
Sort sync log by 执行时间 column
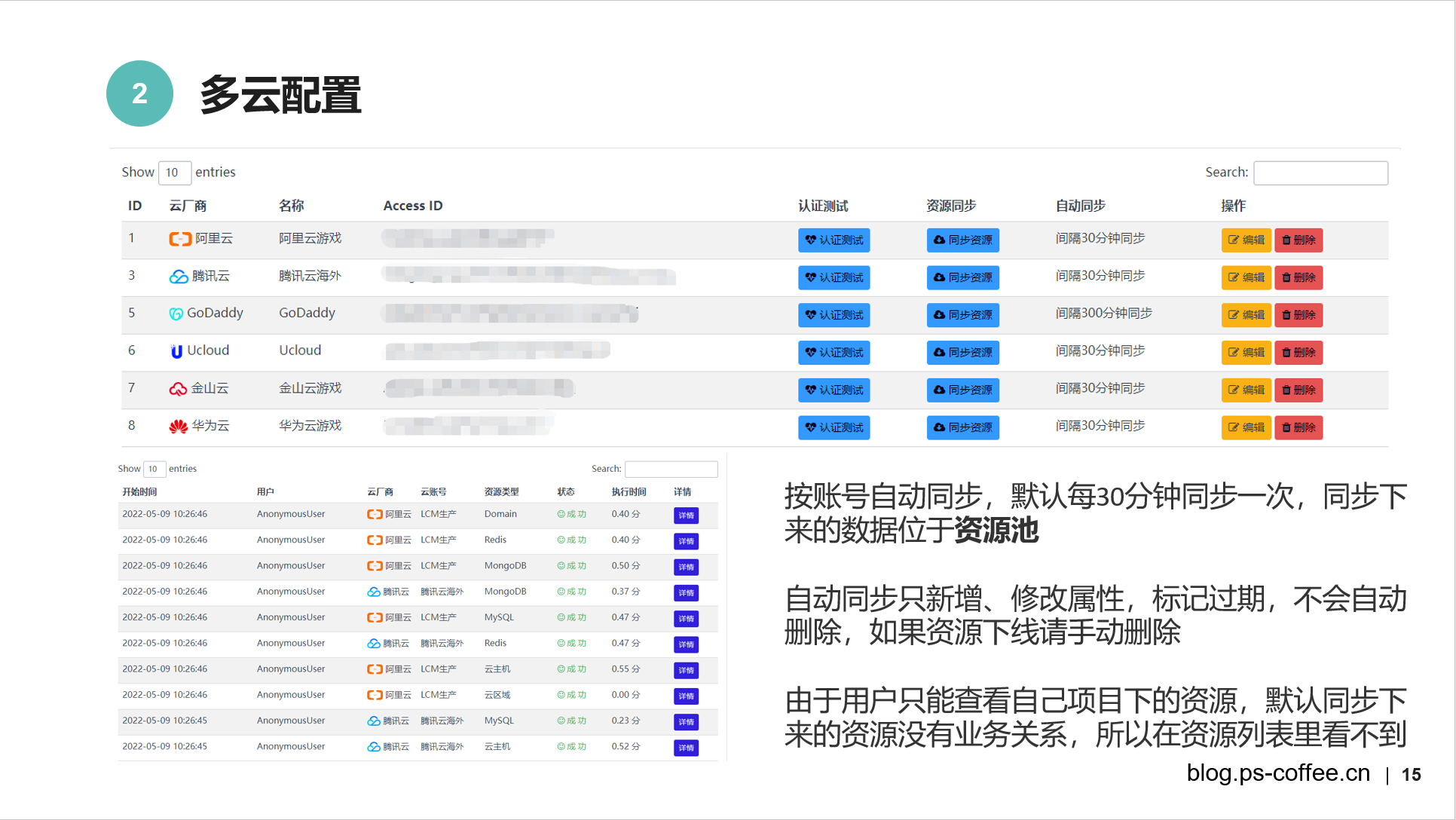pyautogui.click(x=629, y=491)
